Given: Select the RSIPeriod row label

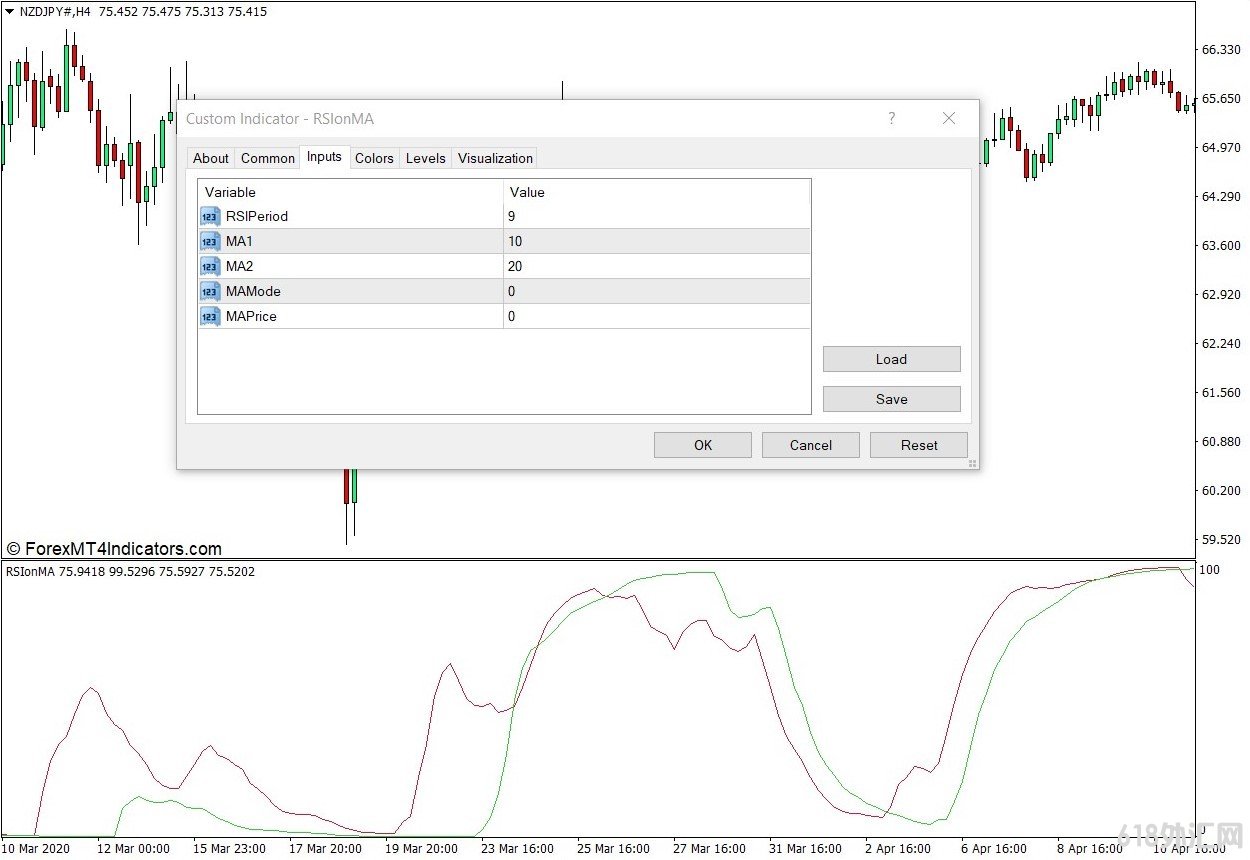Looking at the screenshot, I should click(x=257, y=216).
